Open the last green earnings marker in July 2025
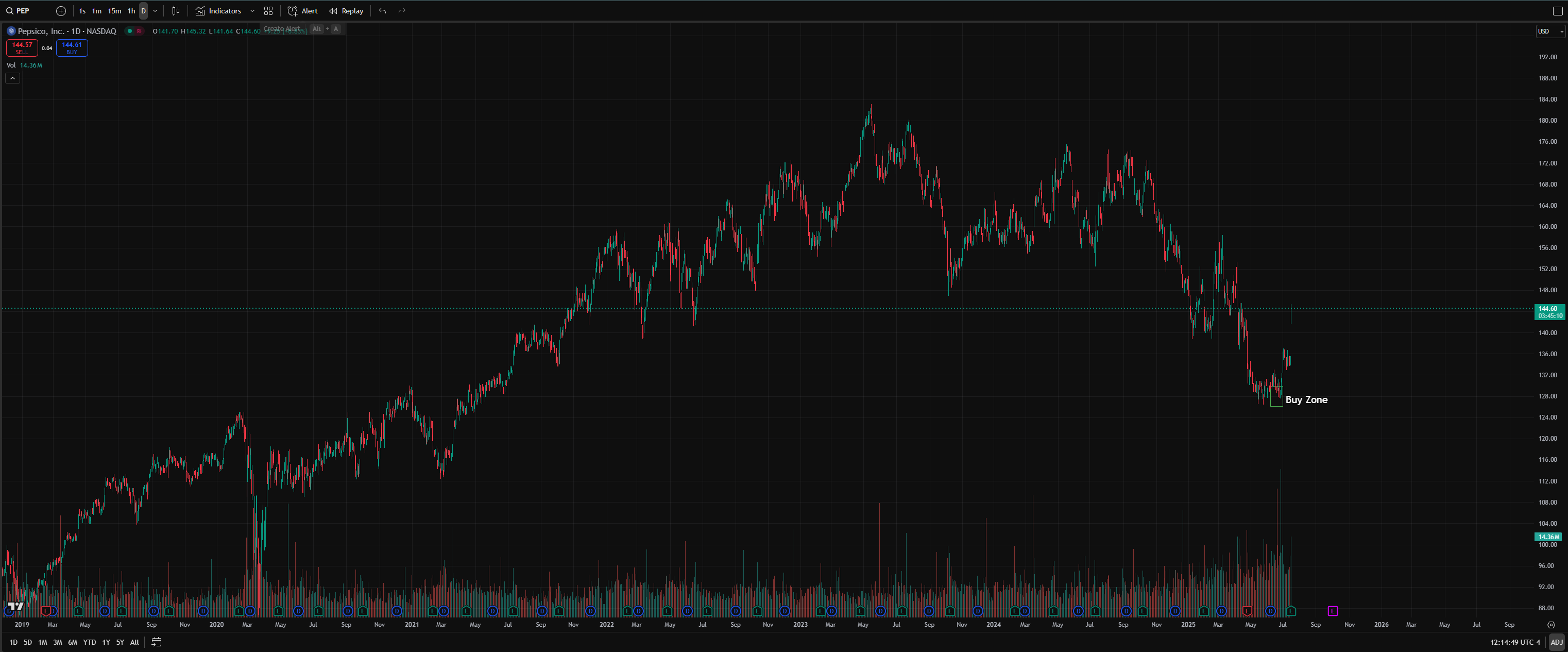 tap(1291, 611)
